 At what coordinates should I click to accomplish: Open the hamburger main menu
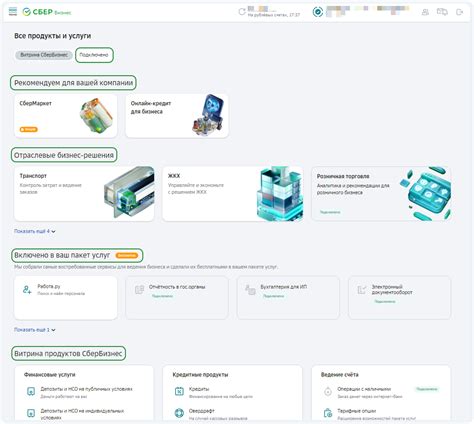[13, 12]
